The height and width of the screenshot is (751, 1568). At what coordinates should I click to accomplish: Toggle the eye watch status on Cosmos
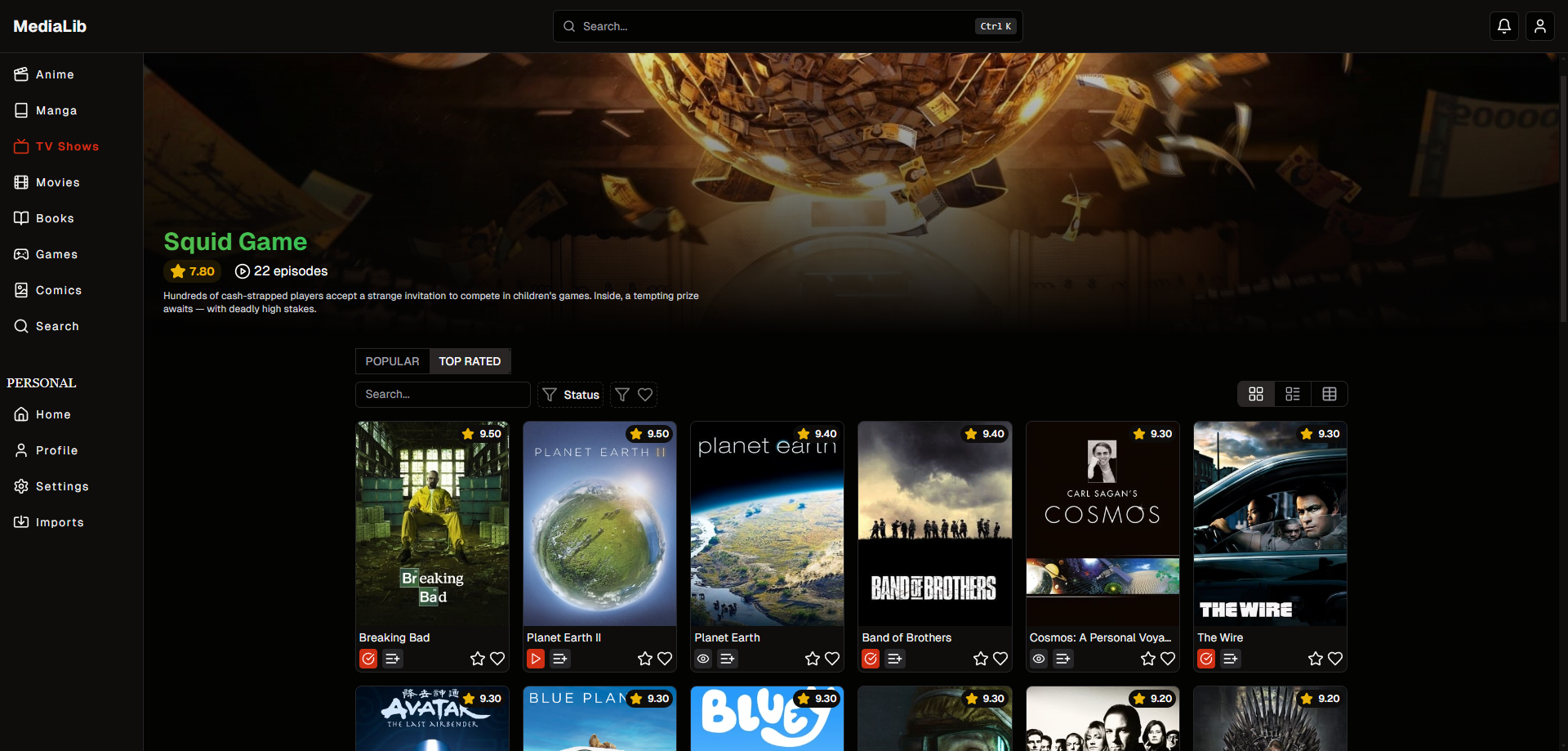point(1039,659)
